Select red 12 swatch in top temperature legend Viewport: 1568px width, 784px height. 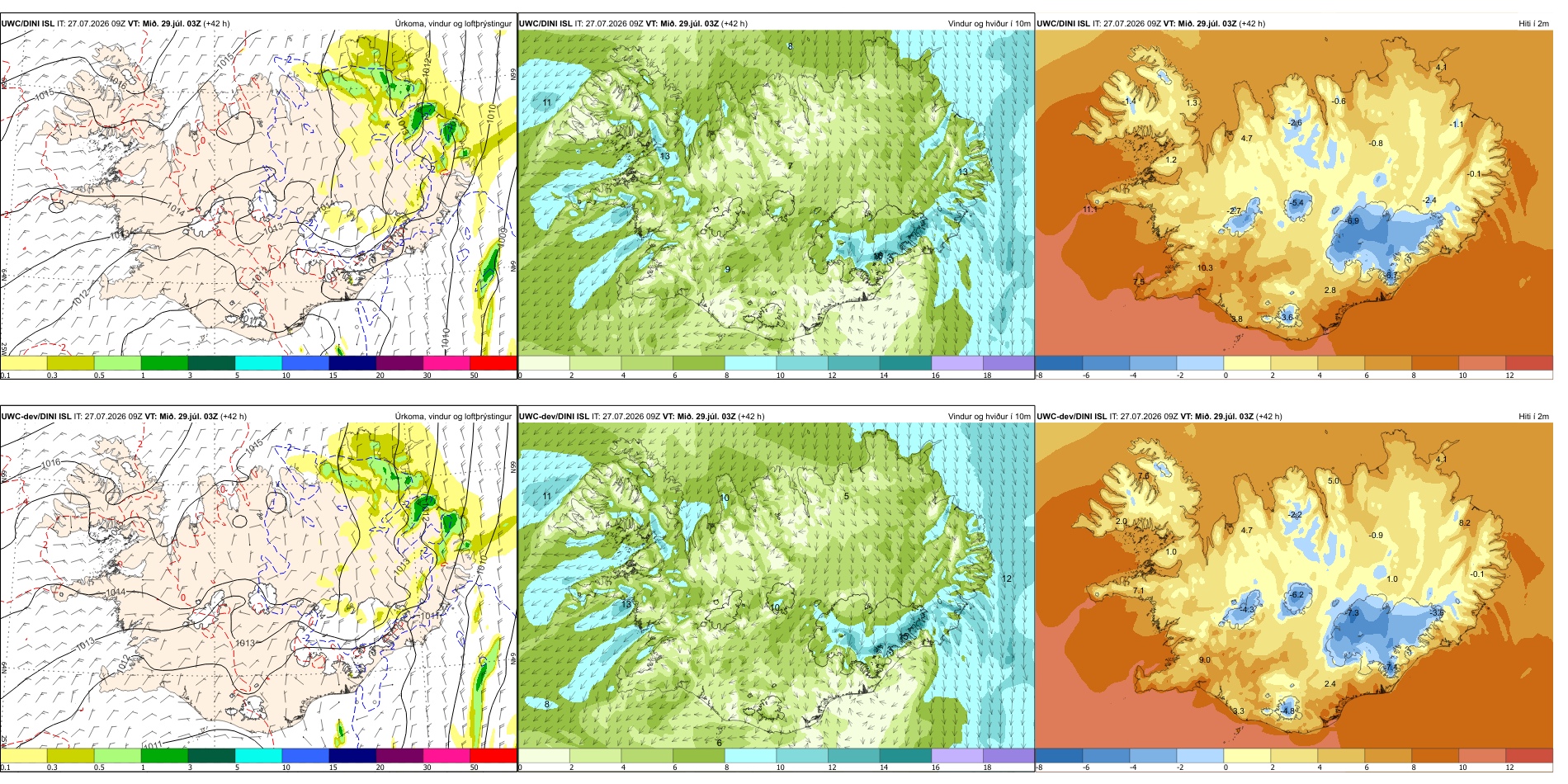click(x=1529, y=362)
